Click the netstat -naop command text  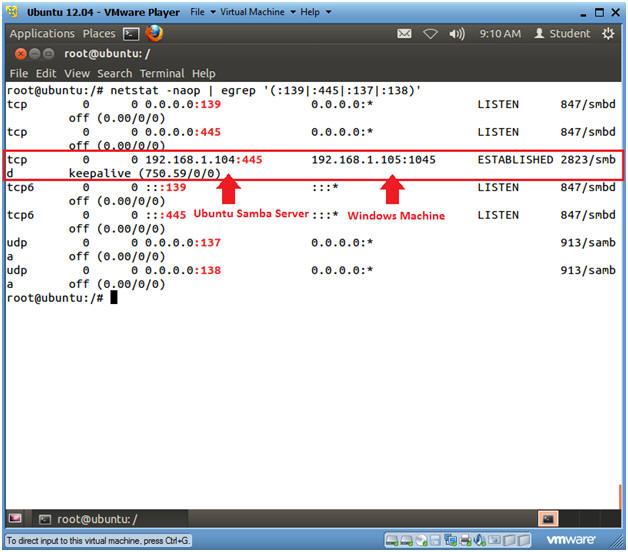[x=155, y=91]
